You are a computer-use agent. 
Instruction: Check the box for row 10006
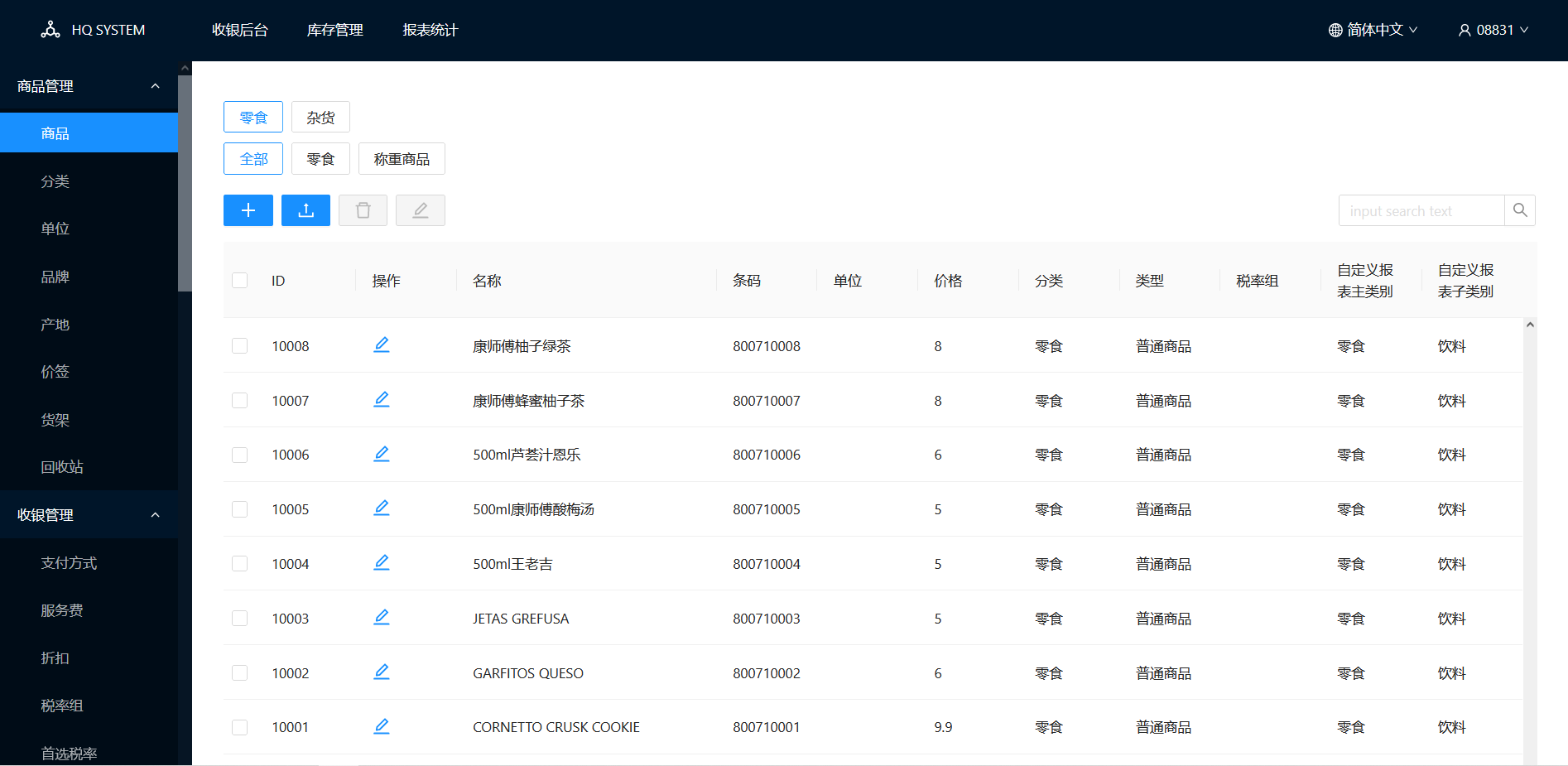(x=240, y=455)
